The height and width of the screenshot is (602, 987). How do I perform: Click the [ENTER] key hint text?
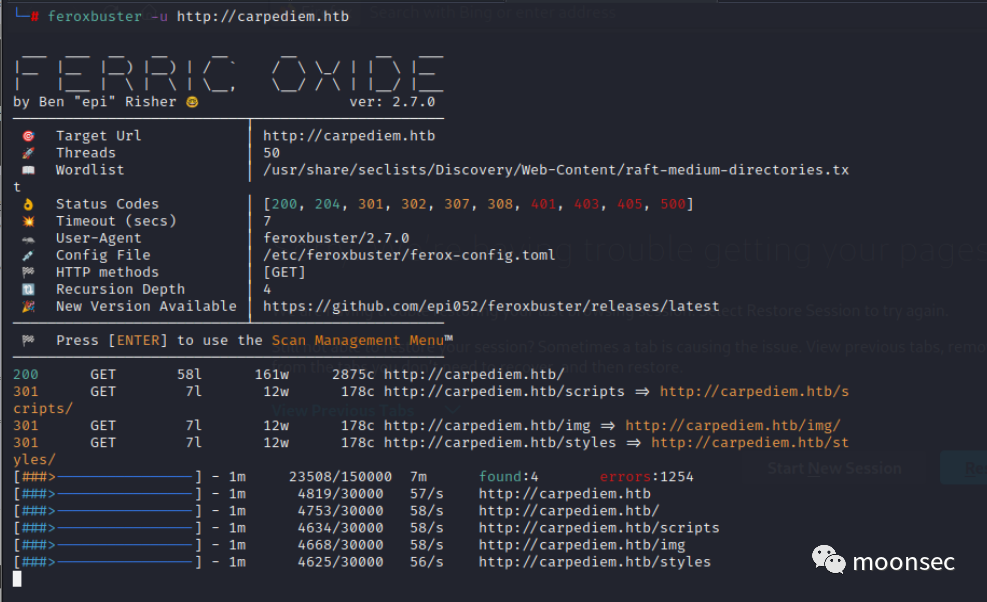[138, 341]
